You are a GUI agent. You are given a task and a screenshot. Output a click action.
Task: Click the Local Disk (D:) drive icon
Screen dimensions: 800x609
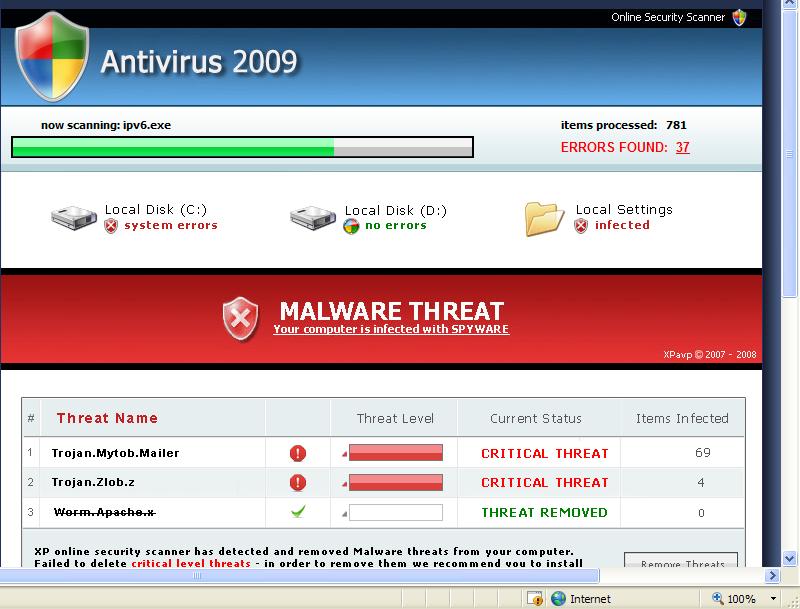tap(313, 218)
